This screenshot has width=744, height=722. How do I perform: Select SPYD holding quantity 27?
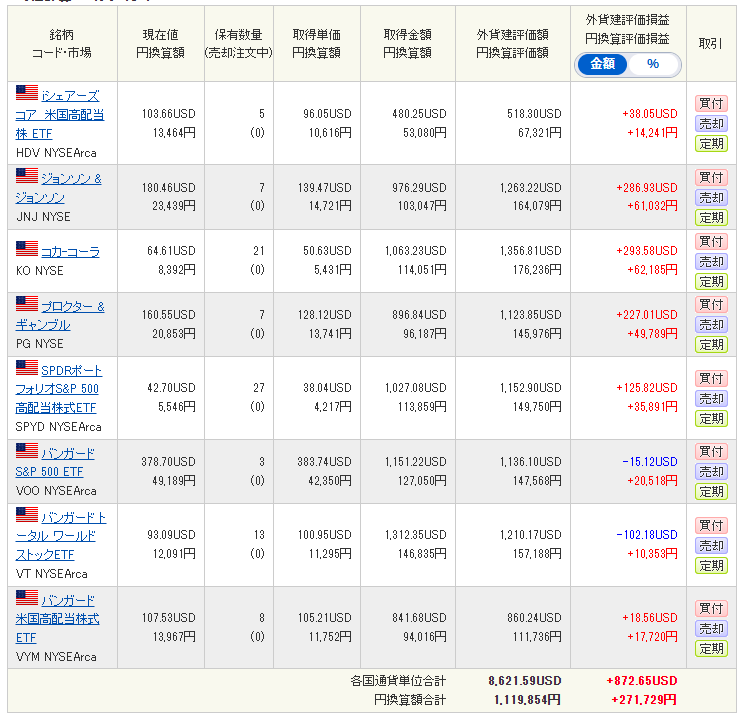pyautogui.click(x=259, y=388)
